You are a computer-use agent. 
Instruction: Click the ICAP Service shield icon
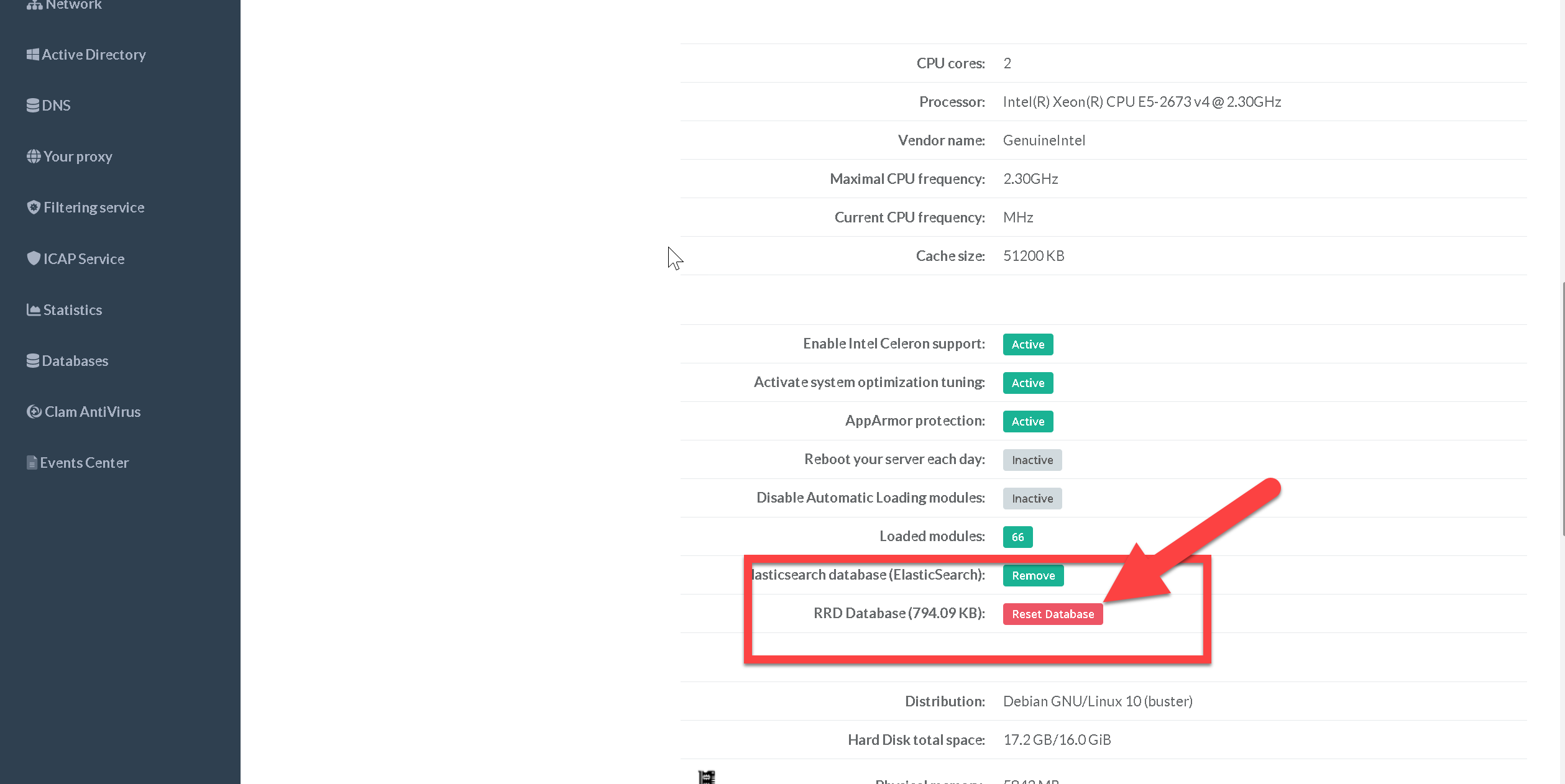coord(34,258)
